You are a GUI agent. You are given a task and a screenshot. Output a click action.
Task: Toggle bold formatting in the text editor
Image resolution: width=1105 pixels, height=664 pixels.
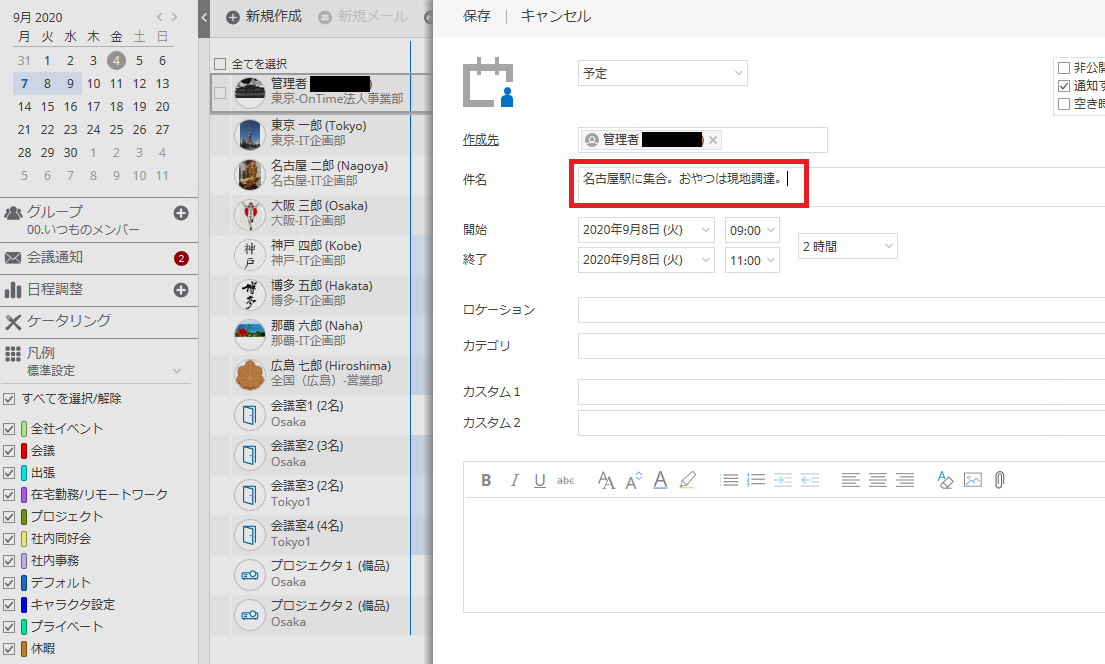485,480
